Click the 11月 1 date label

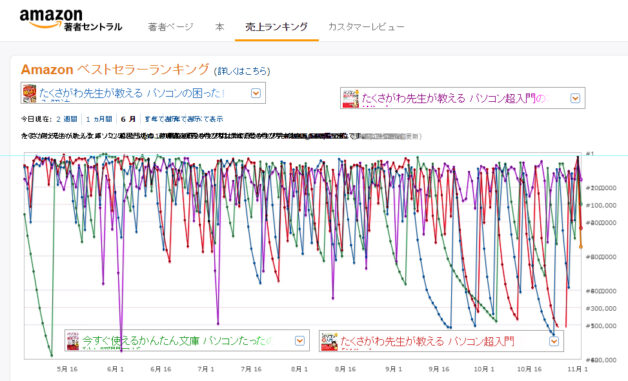tap(578, 369)
